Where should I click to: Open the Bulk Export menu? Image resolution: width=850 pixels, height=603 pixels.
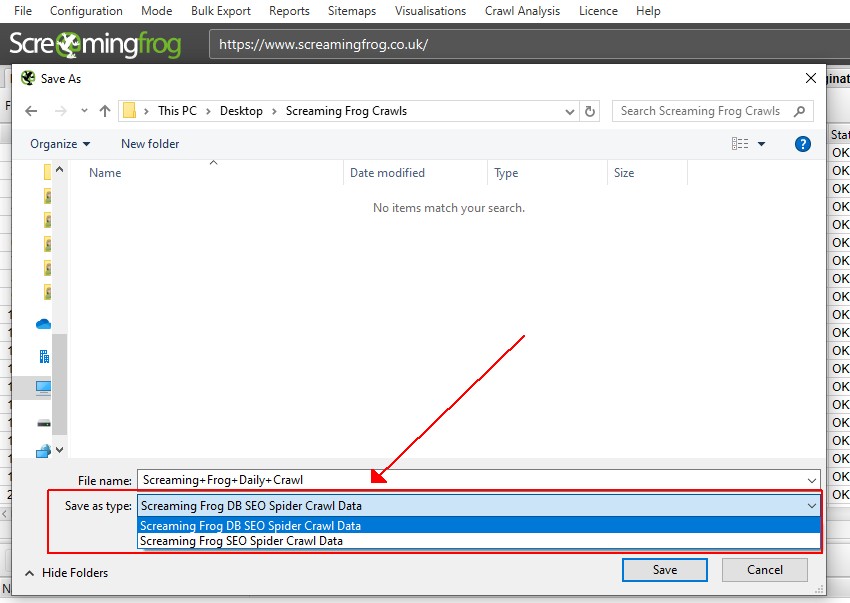[221, 11]
